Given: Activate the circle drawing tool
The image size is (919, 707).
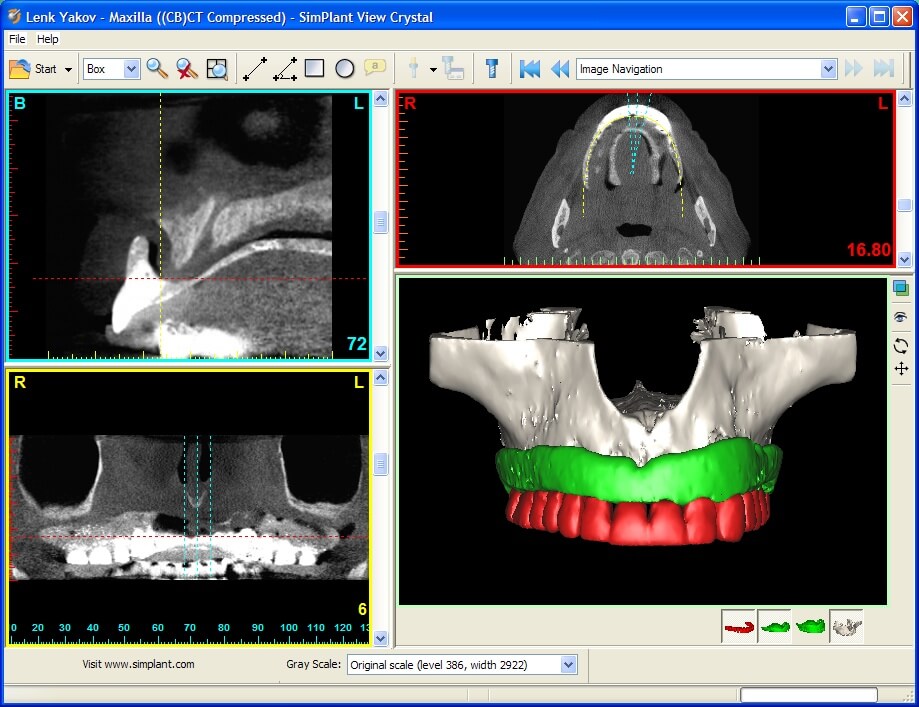Looking at the screenshot, I should (x=345, y=68).
